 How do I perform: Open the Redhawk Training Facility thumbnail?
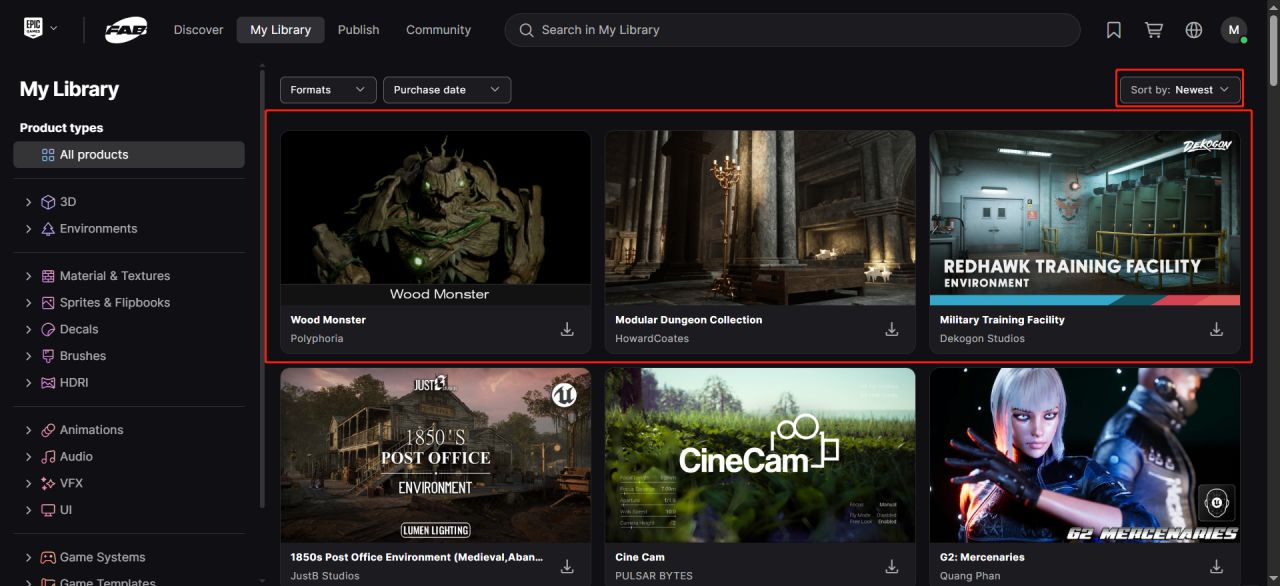click(x=1085, y=218)
